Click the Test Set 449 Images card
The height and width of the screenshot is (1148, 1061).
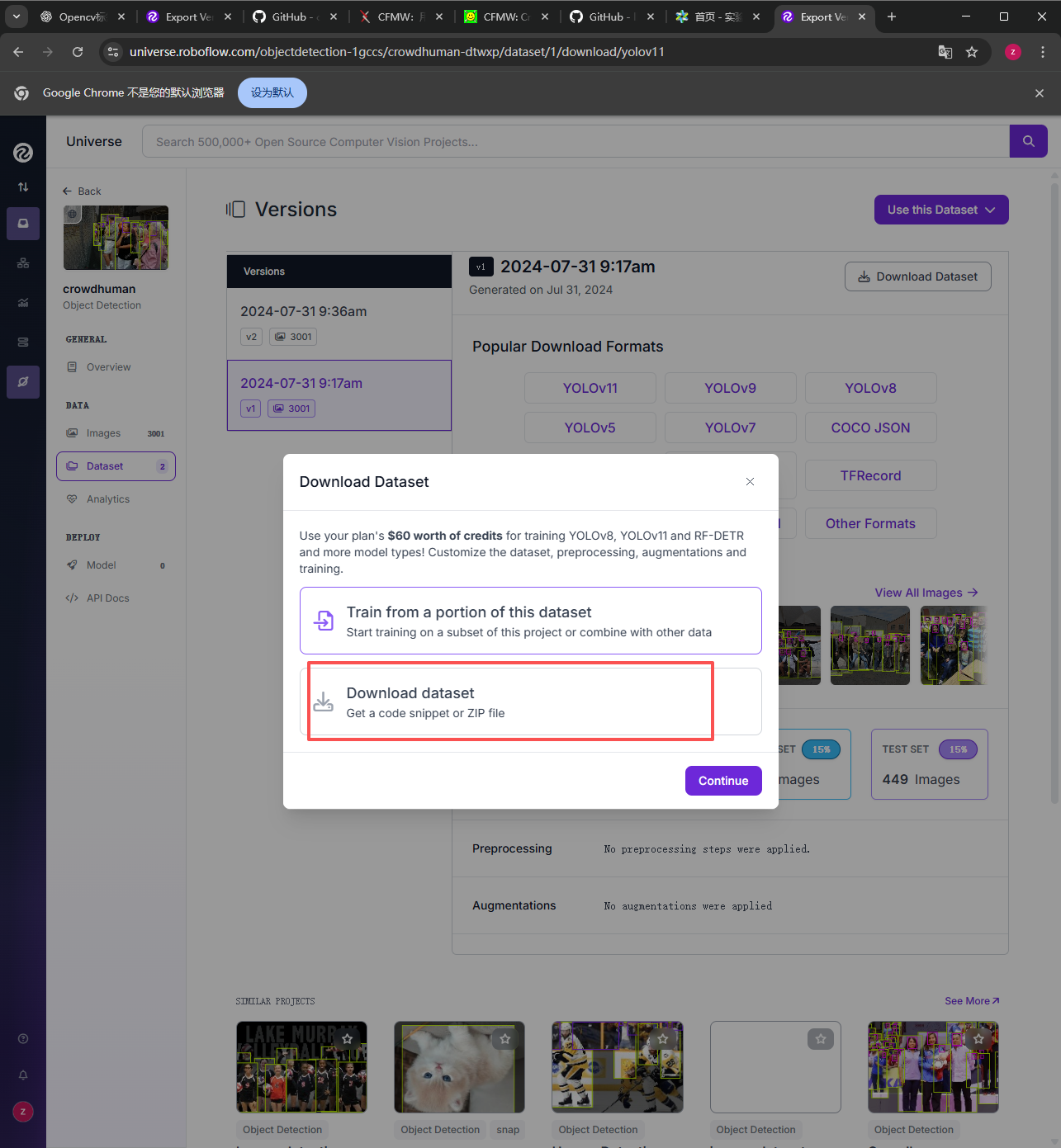point(930,764)
